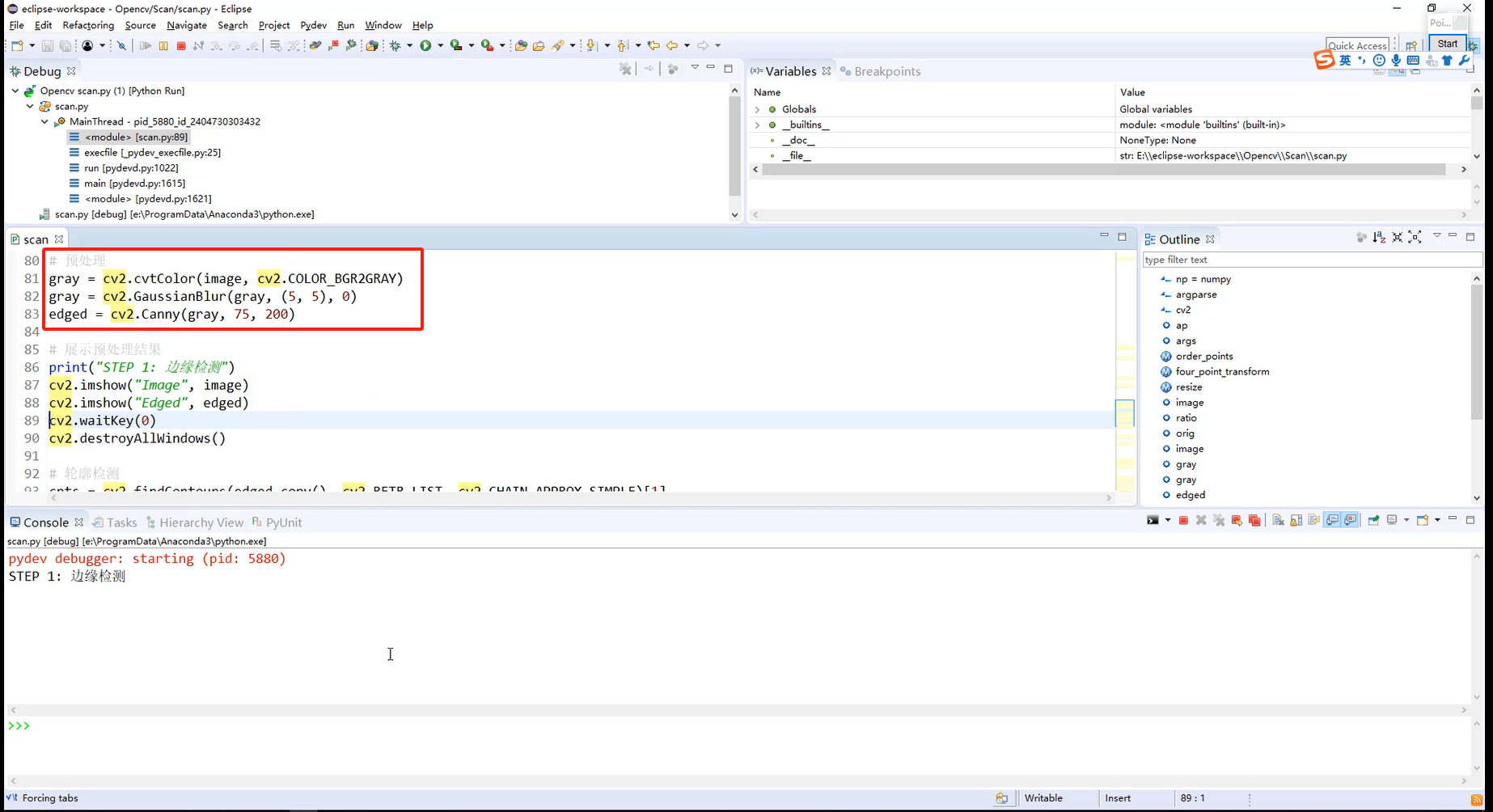Click Variables horizontal scrollbar
This screenshot has height=812, width=1493.
[1103, 169]
